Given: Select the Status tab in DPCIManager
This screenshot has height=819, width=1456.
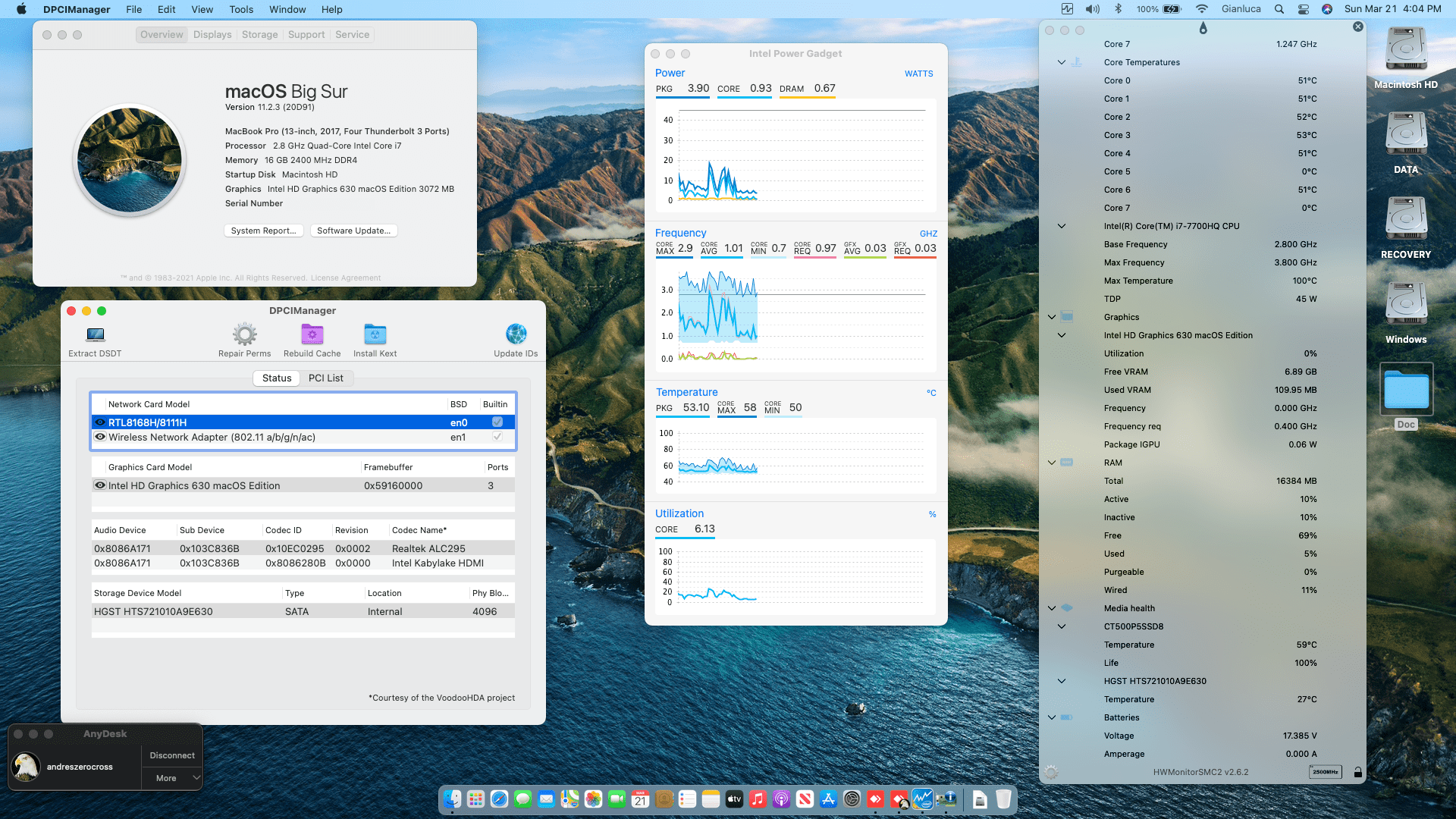Looking at the screenshot, I should [x=277, y=378].
